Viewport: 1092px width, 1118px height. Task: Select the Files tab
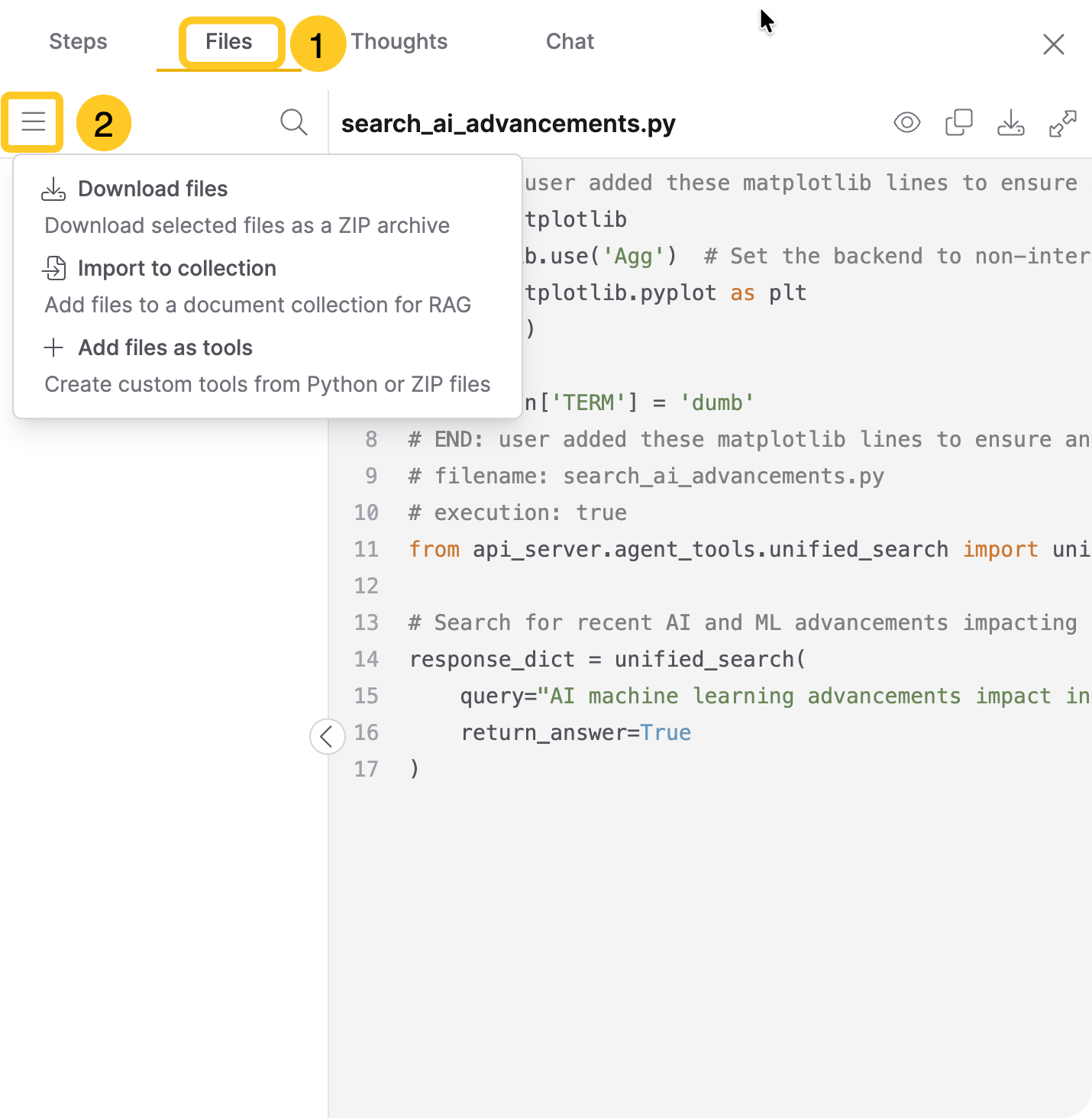(228, 42)
